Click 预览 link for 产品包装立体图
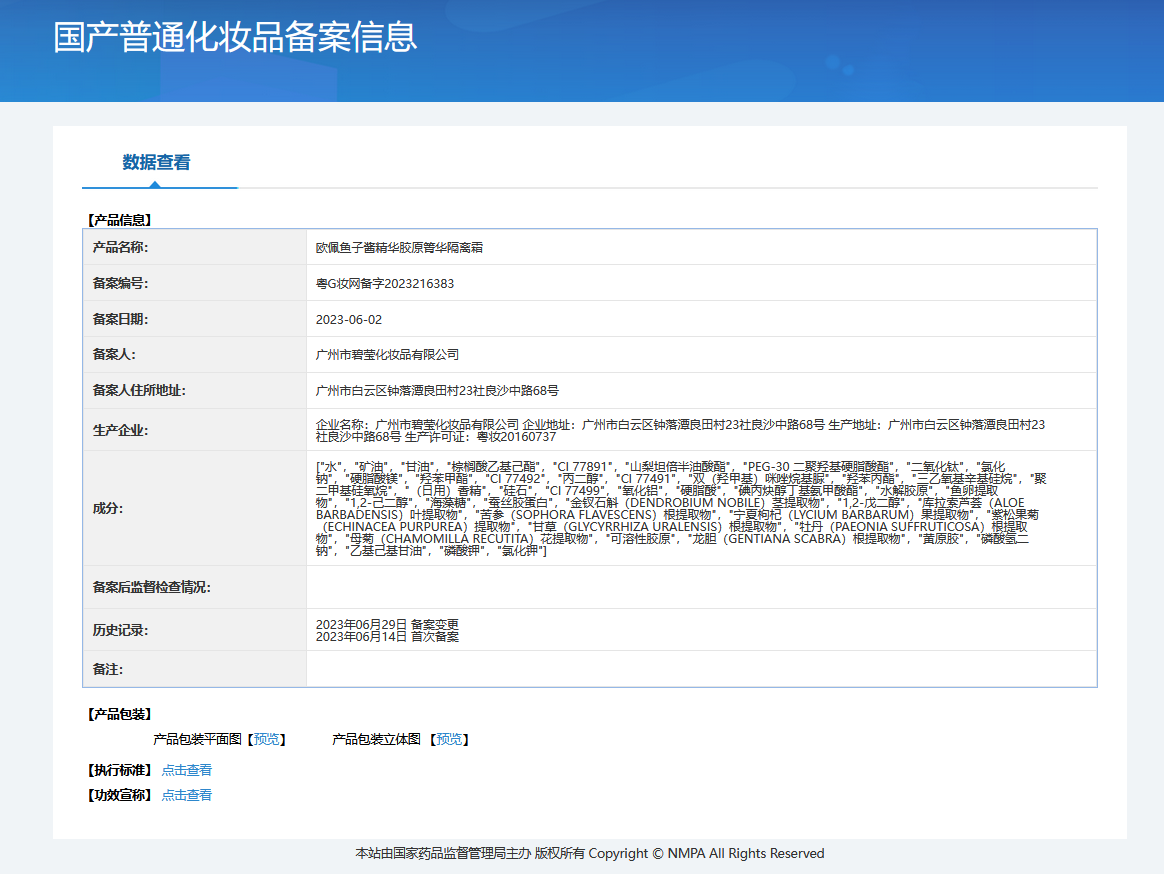The width and height of the screenshot is (1164, 874). pyautogui.click(x=450, y=739)
